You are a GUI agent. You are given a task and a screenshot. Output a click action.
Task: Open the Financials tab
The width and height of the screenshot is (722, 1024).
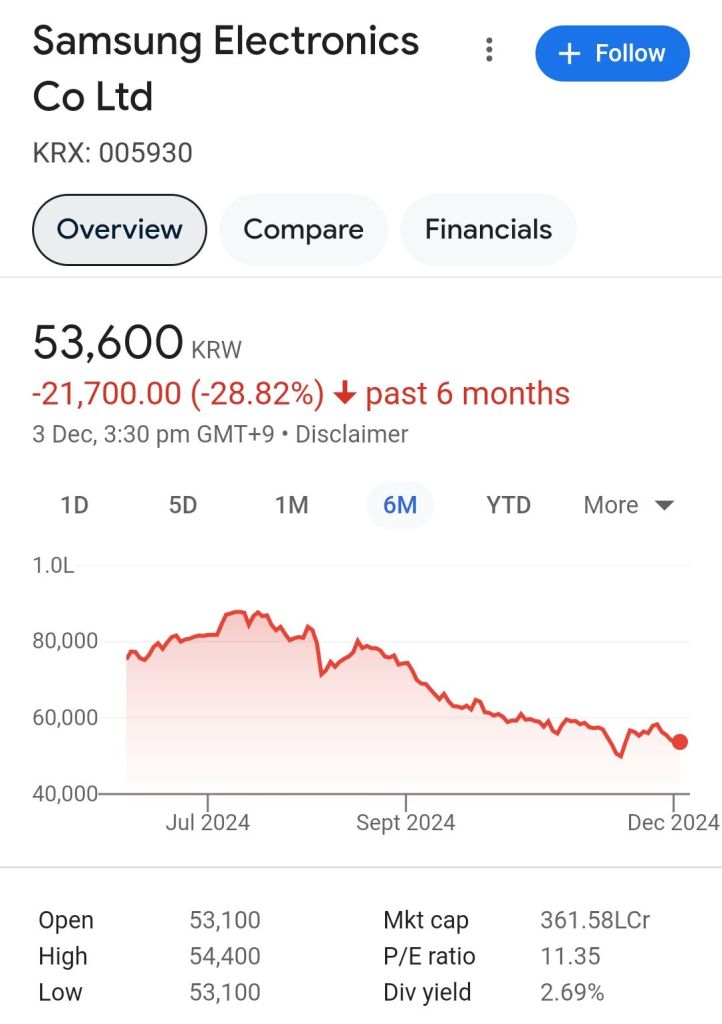click(488, 229)
